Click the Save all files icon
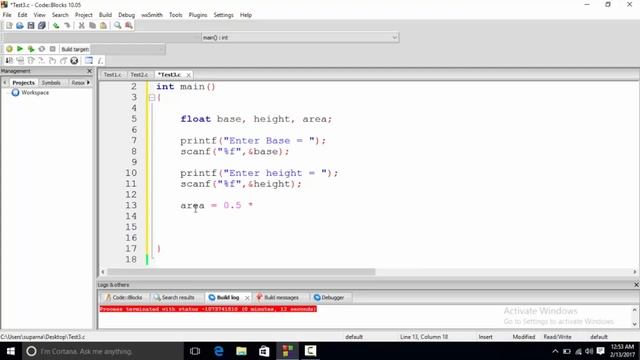This screenshot has width=640, height=360. pyautogui.click(x=42, y=26)
